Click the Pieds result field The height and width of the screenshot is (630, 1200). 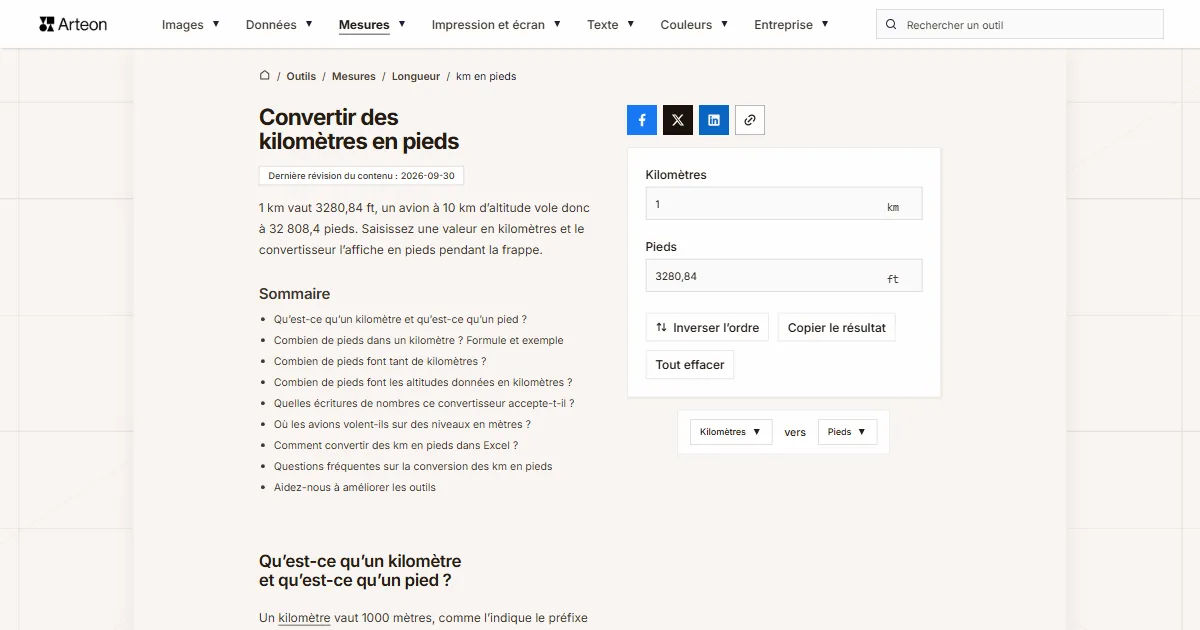point(784,276)
